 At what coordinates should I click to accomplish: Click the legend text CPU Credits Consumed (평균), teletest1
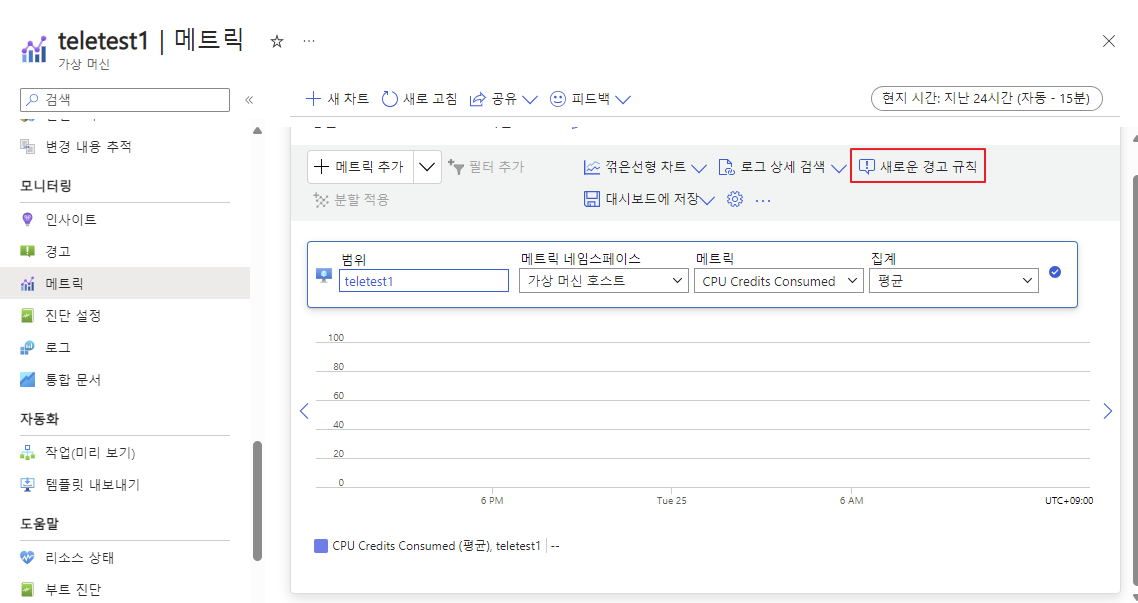tap(436, 546)
